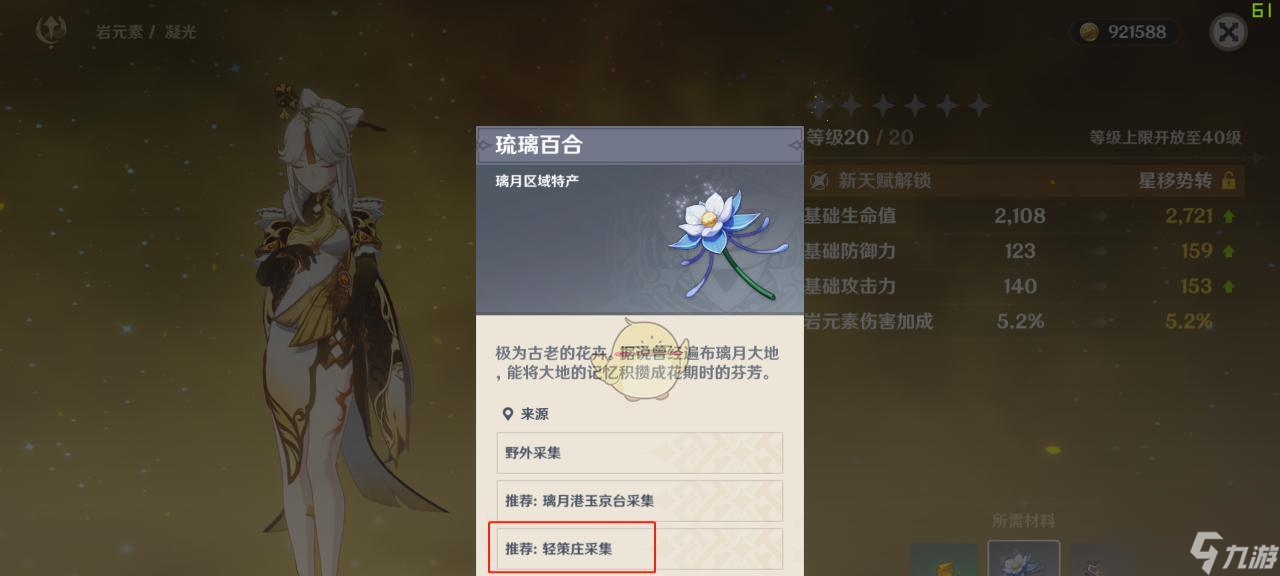1280x576 pixels.
Task: Click the 星移势转 talent name
Action: [x=1175, y=181]
